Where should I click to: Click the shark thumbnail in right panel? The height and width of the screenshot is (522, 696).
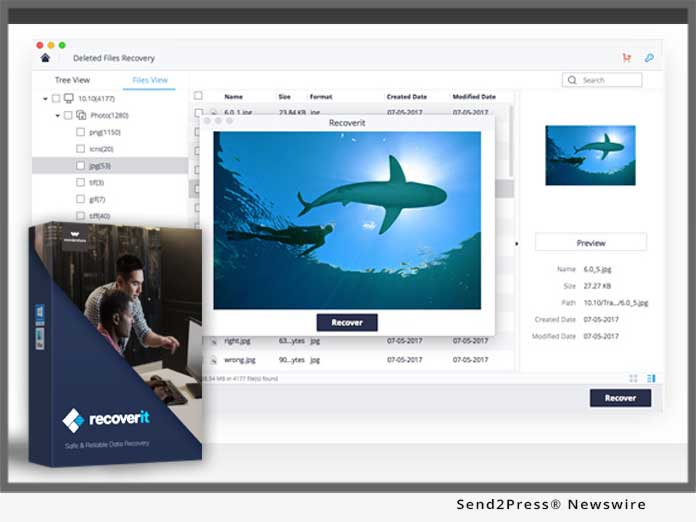pos(590,155)
